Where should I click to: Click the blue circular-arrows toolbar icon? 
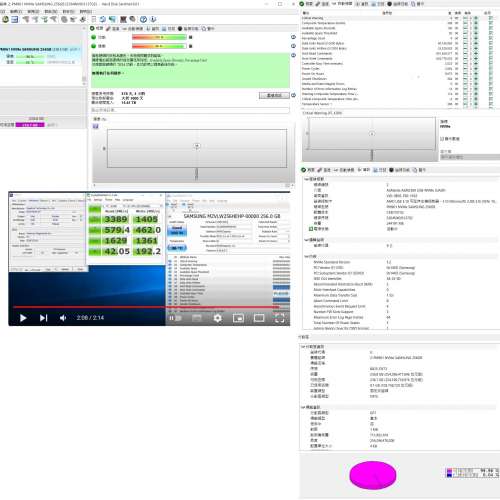pyautogui.click(x=103, y=19)
